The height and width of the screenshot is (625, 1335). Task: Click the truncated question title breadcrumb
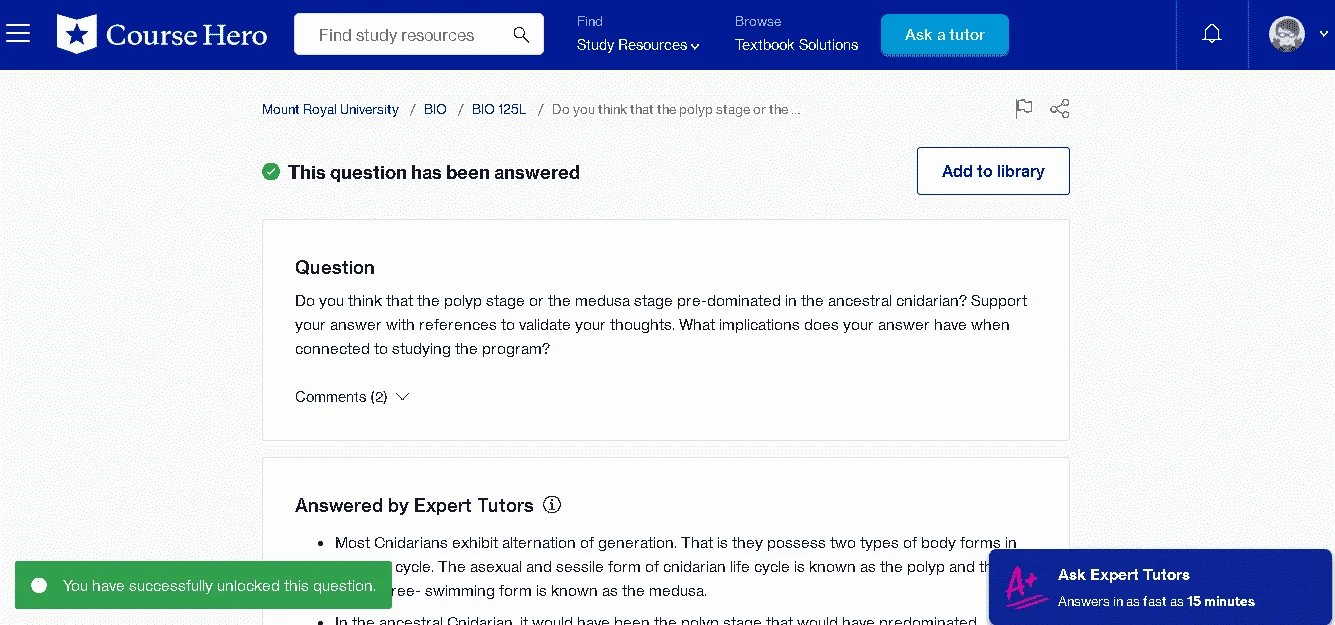pos(676,110)
